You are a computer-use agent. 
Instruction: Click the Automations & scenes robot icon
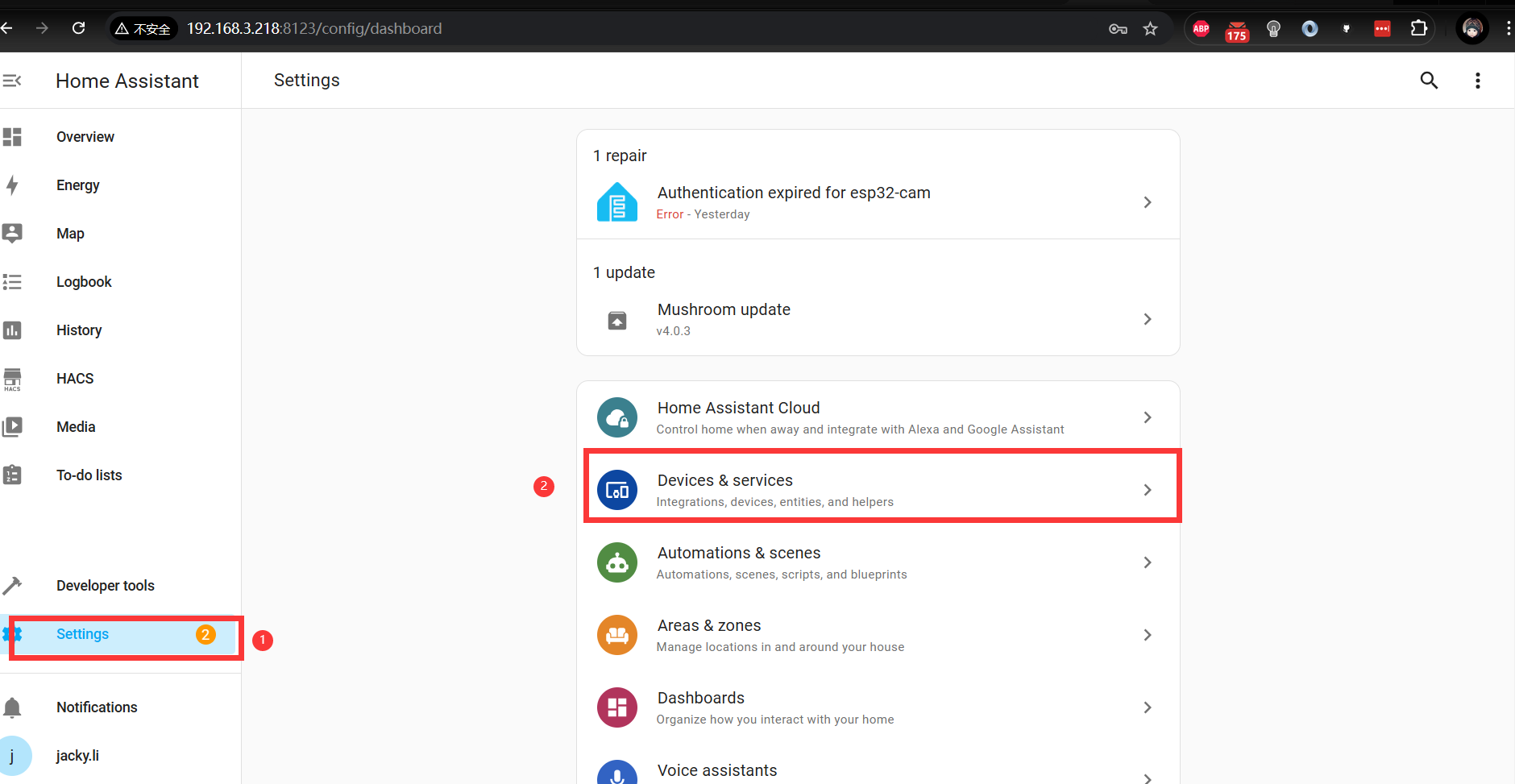pos(617,562)
